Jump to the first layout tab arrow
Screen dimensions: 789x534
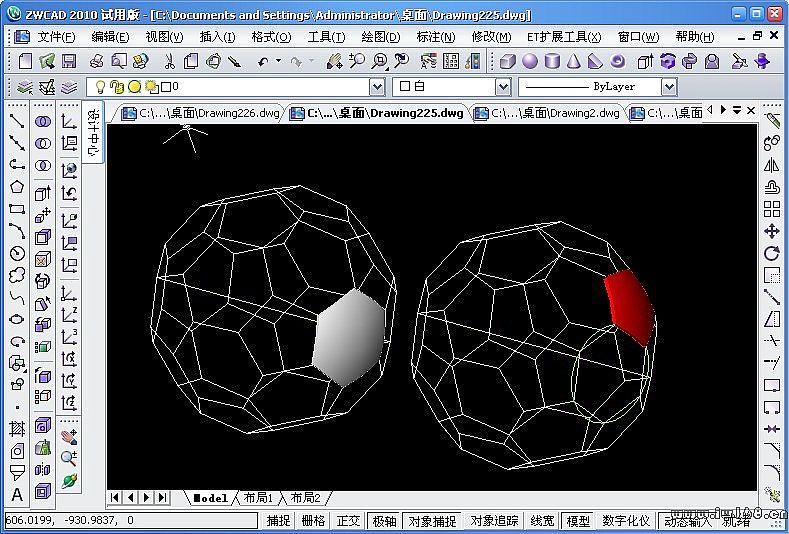coord(115,498)
